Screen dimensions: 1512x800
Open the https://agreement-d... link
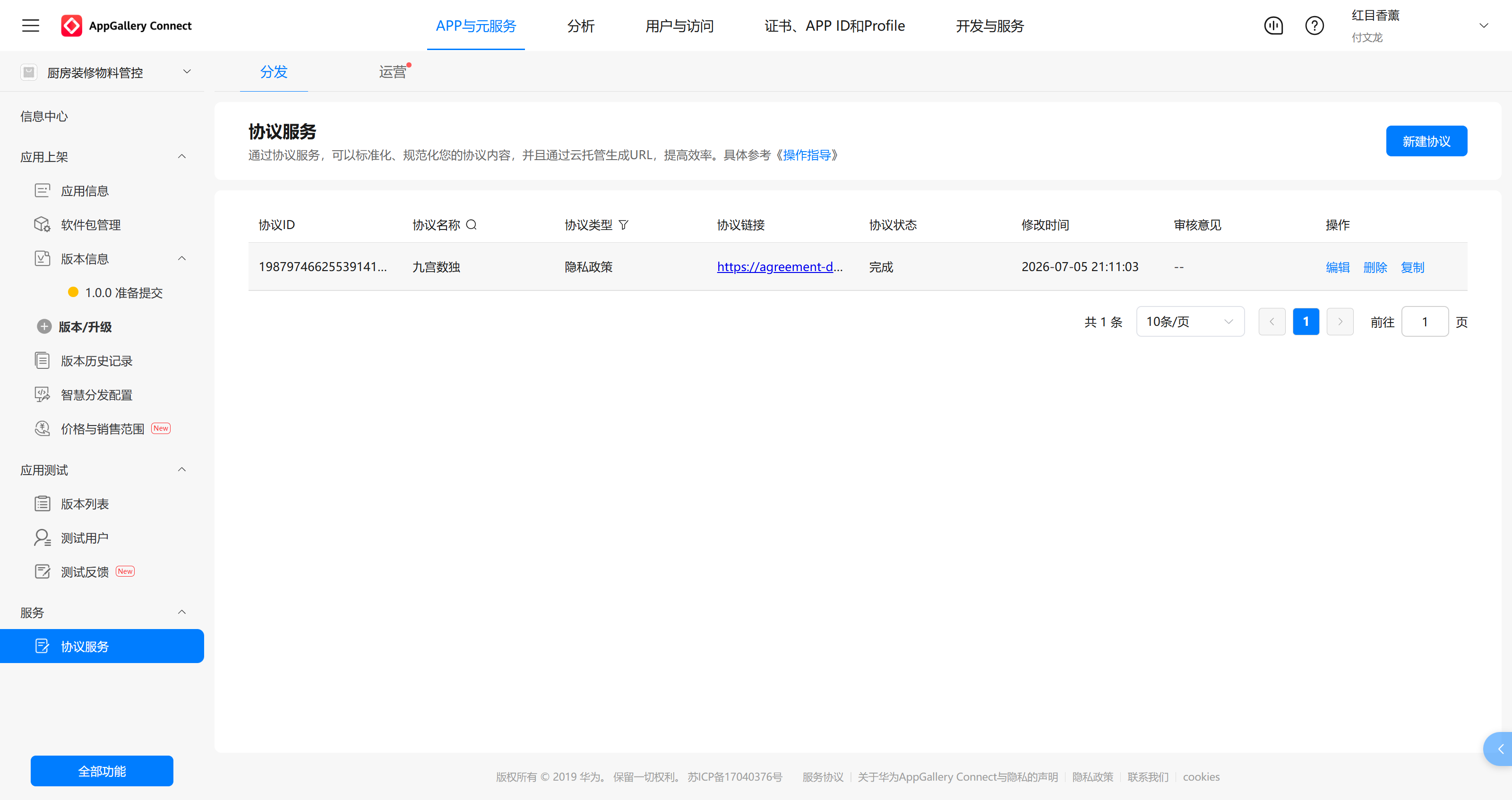780,267
